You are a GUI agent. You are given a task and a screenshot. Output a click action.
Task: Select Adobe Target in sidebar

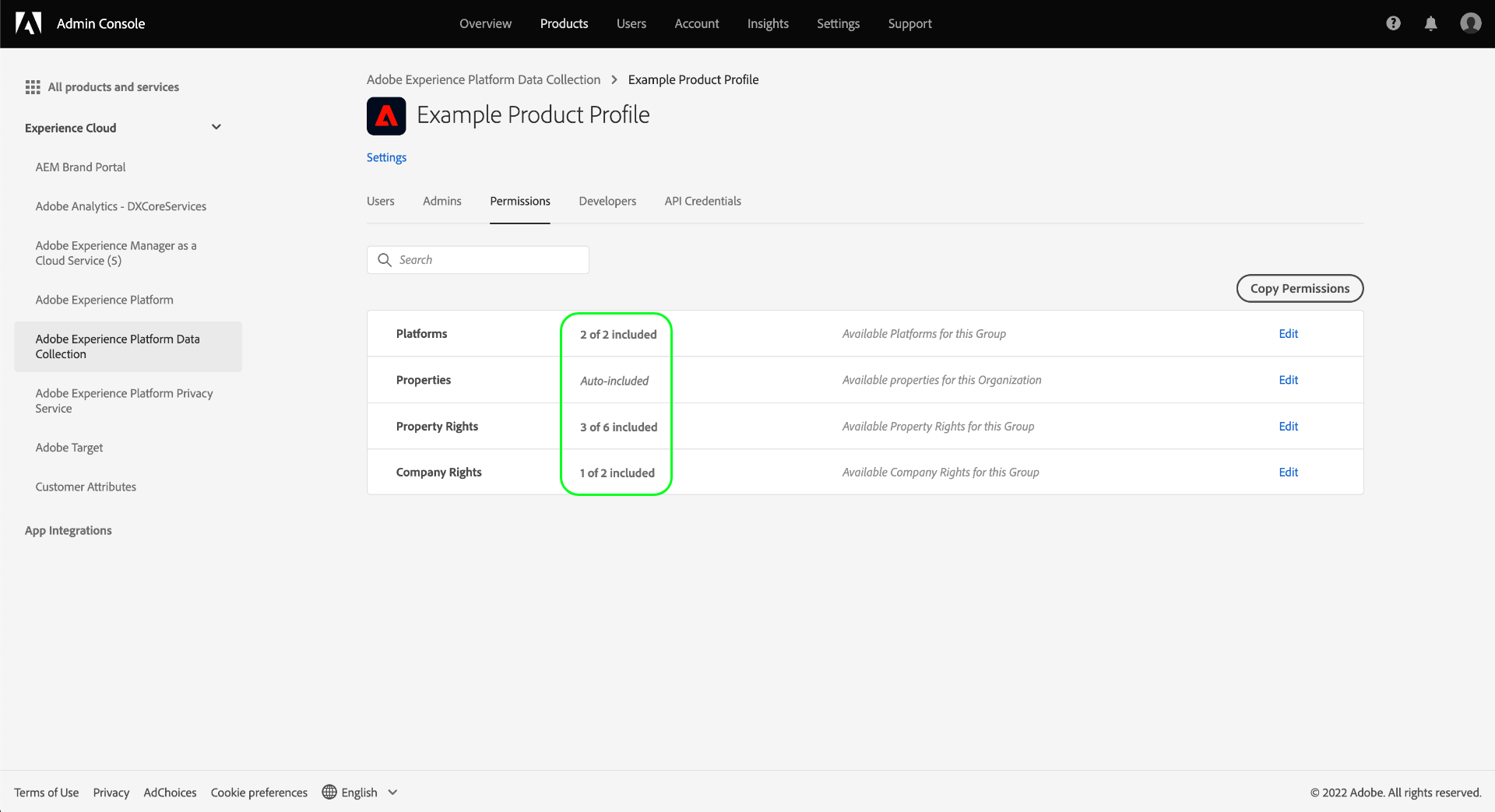(x=69, y=448)
